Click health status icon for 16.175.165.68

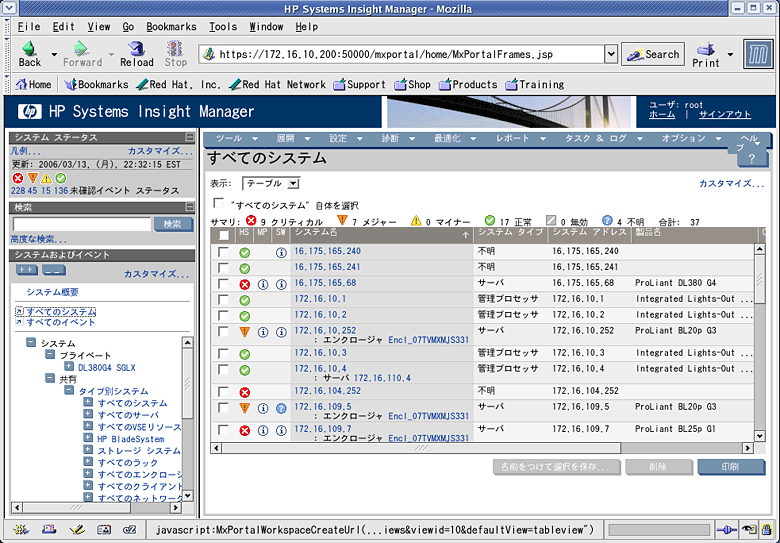point(244,284)
